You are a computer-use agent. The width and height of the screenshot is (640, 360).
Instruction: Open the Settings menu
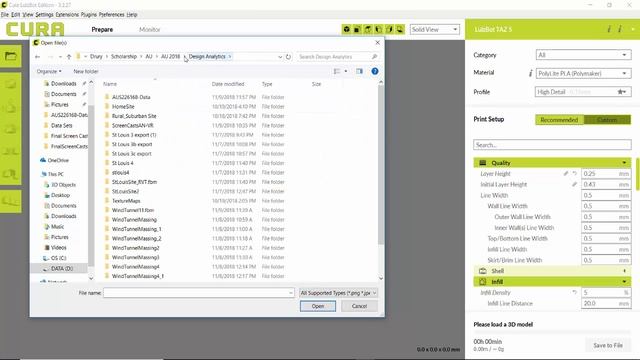pos(44,15)
